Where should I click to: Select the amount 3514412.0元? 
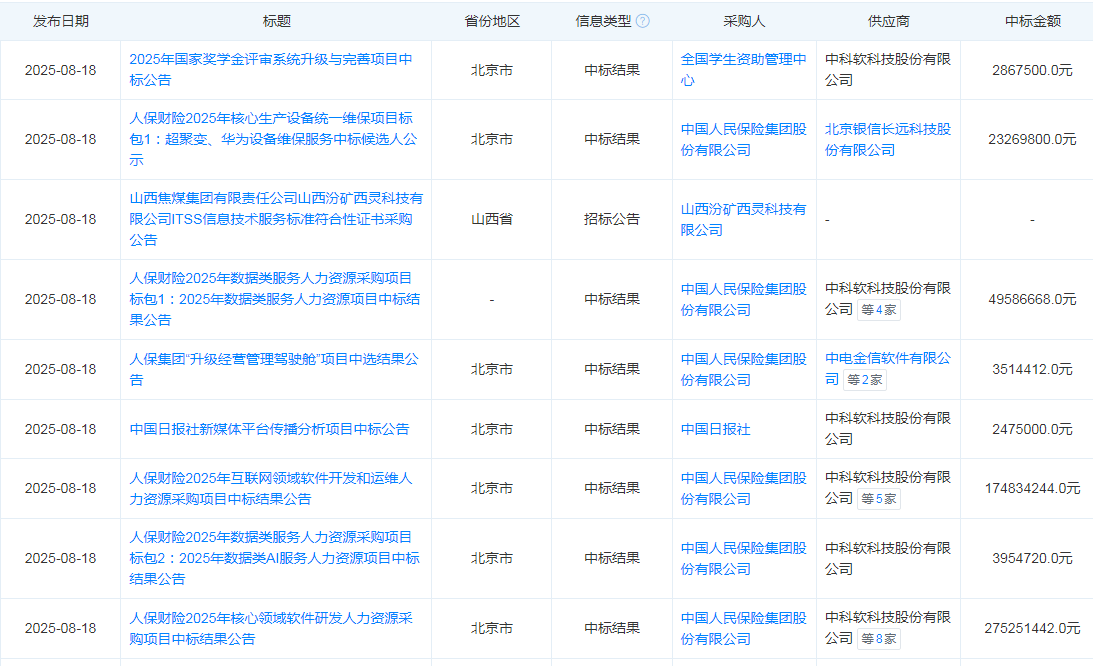tap(1032, 369)
